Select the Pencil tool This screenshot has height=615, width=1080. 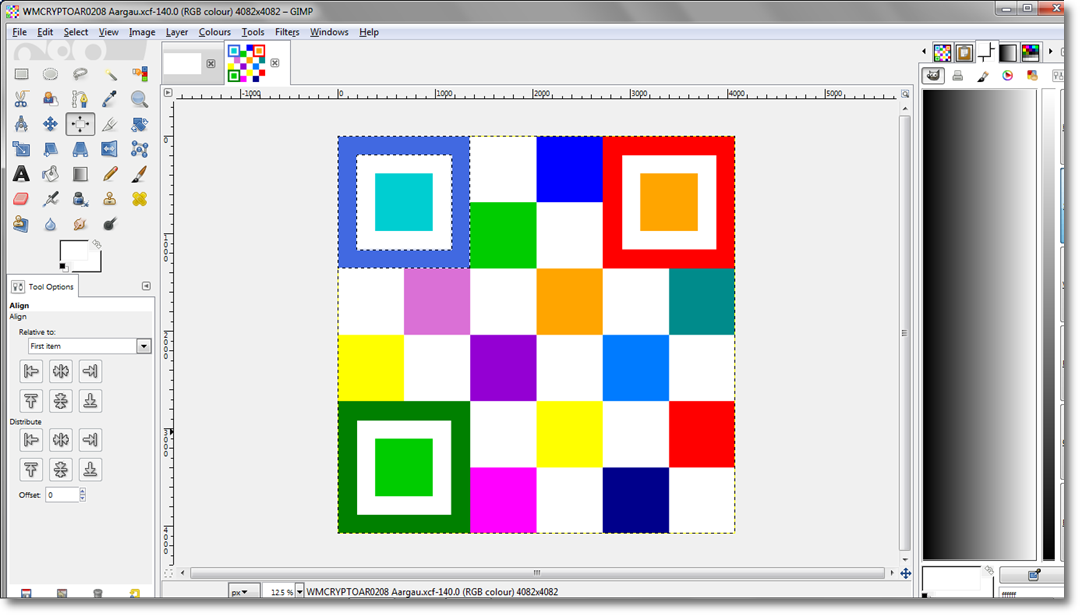110,174
